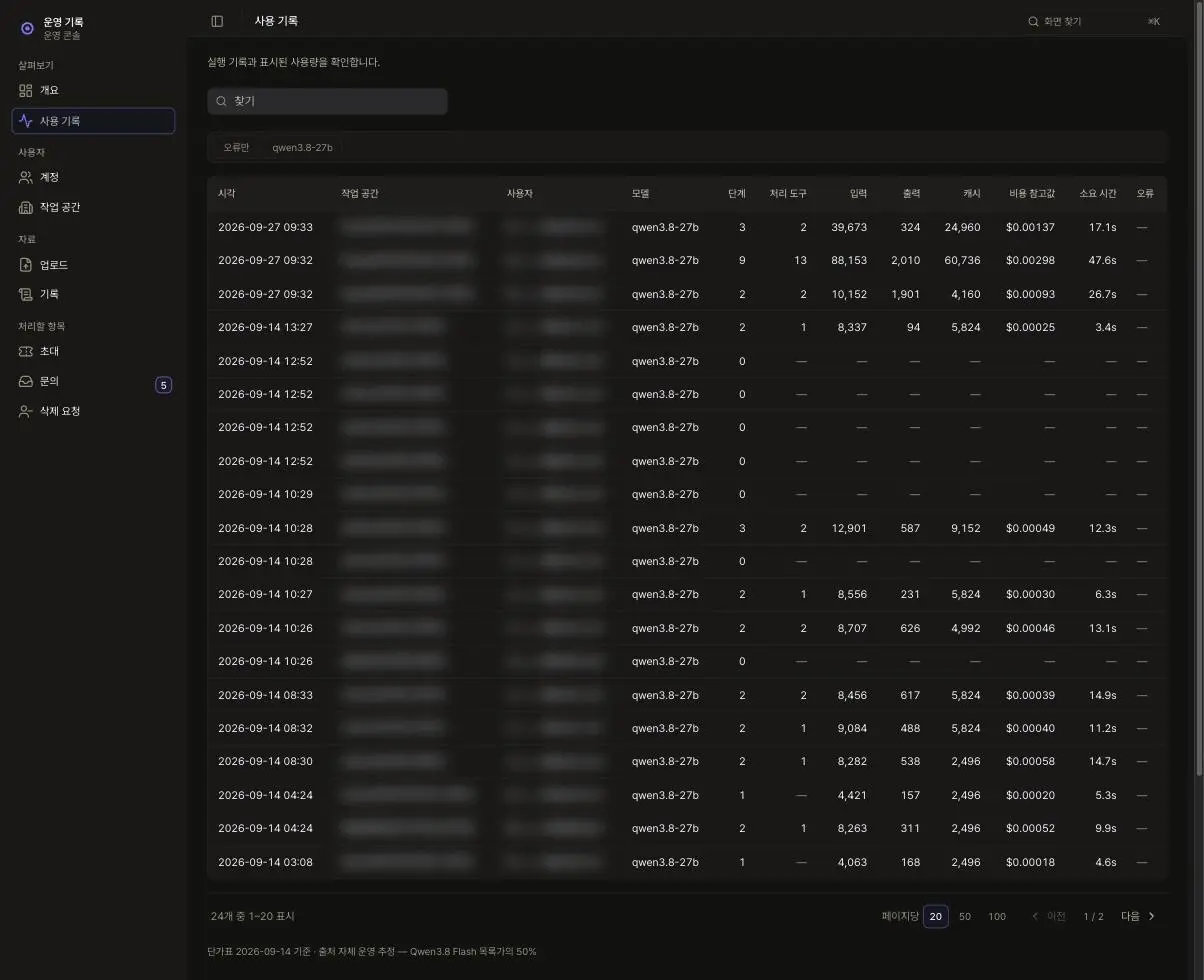Select 50 rows per page
Screen dimensions: 1204x980
pos(965,916)
